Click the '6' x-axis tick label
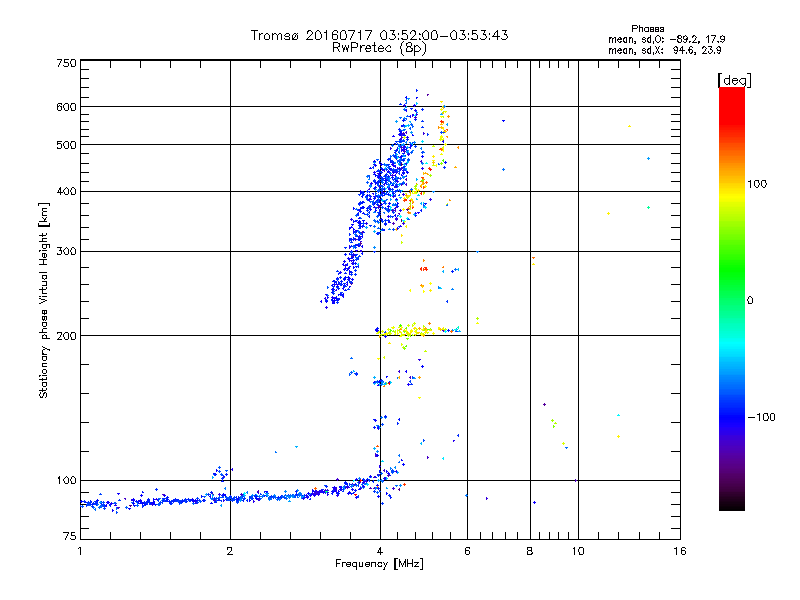The height and width of the screenshot is (600, 800). (467, 551)
